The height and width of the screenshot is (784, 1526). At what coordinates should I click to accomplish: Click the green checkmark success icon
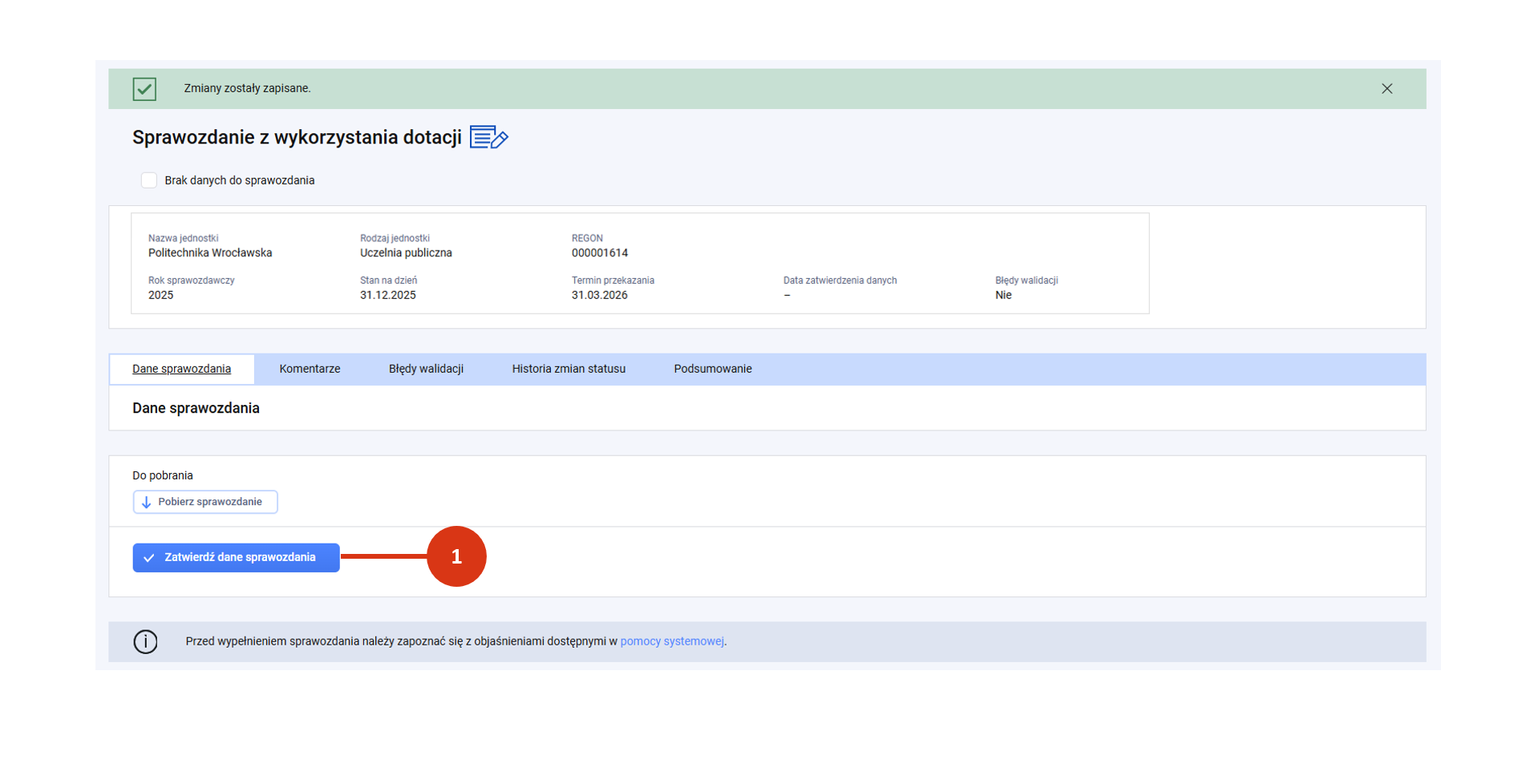coord(144,89)
